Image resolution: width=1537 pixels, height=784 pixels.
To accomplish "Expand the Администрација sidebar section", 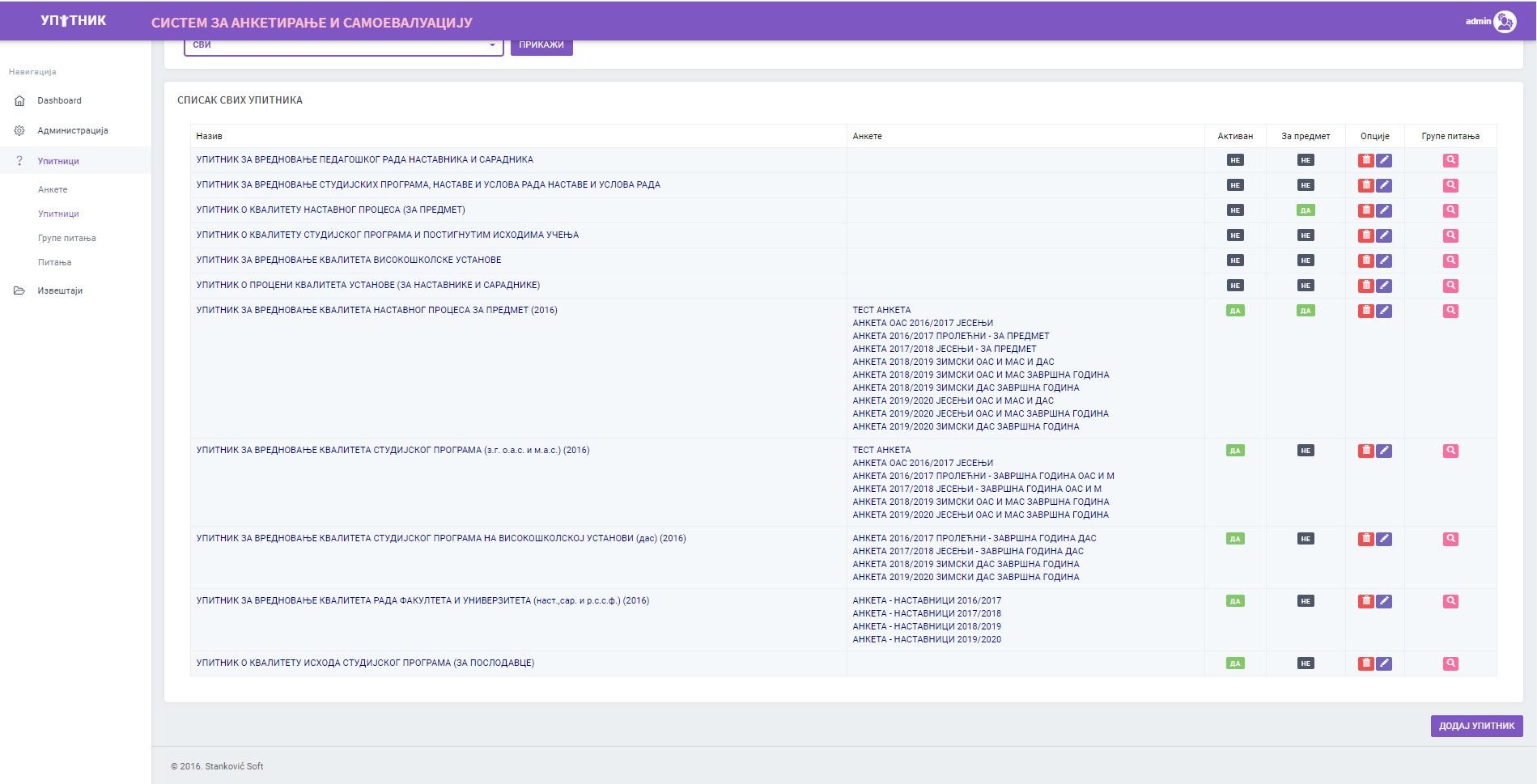I will (72, 131).
